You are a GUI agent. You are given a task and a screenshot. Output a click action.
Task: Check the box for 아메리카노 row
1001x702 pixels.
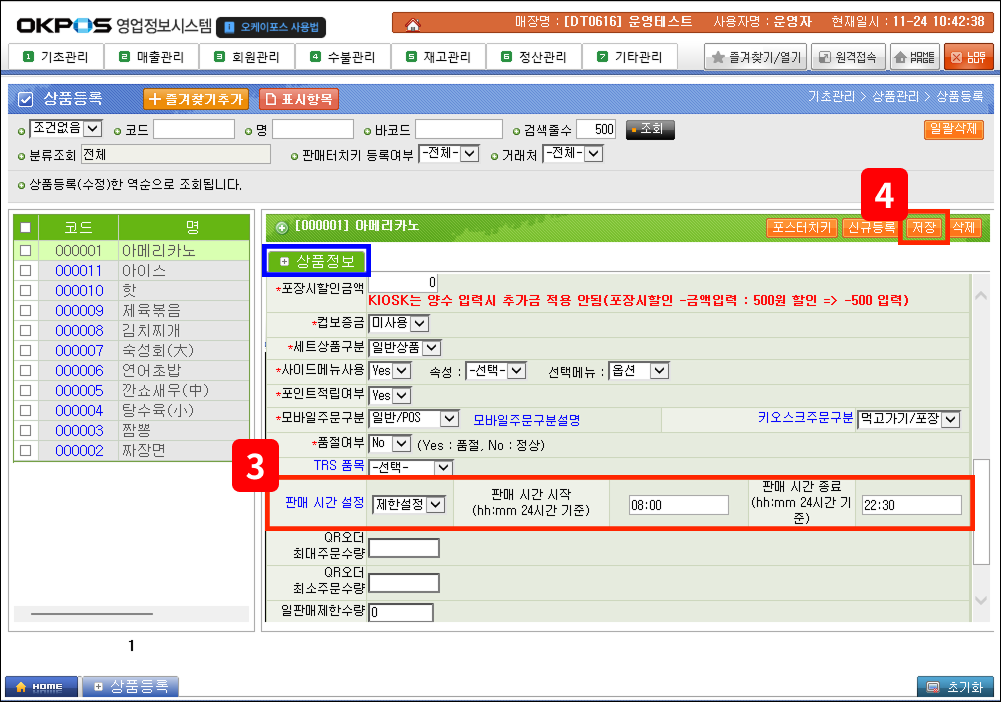pos(25,251)
